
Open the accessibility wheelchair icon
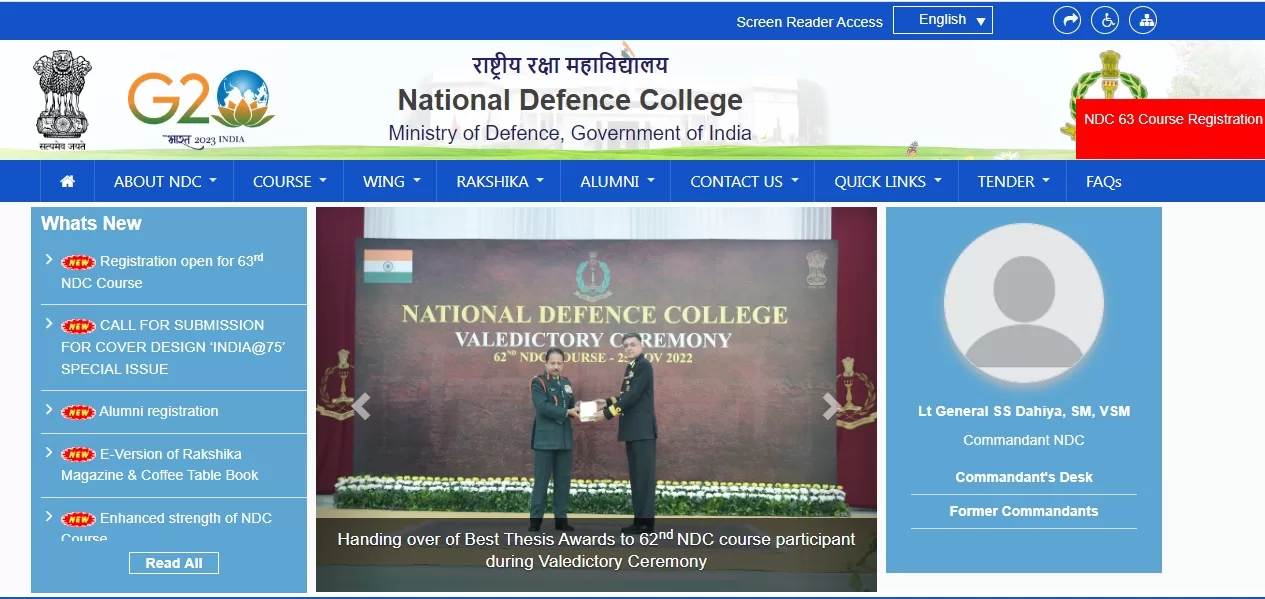(1105, 20)
